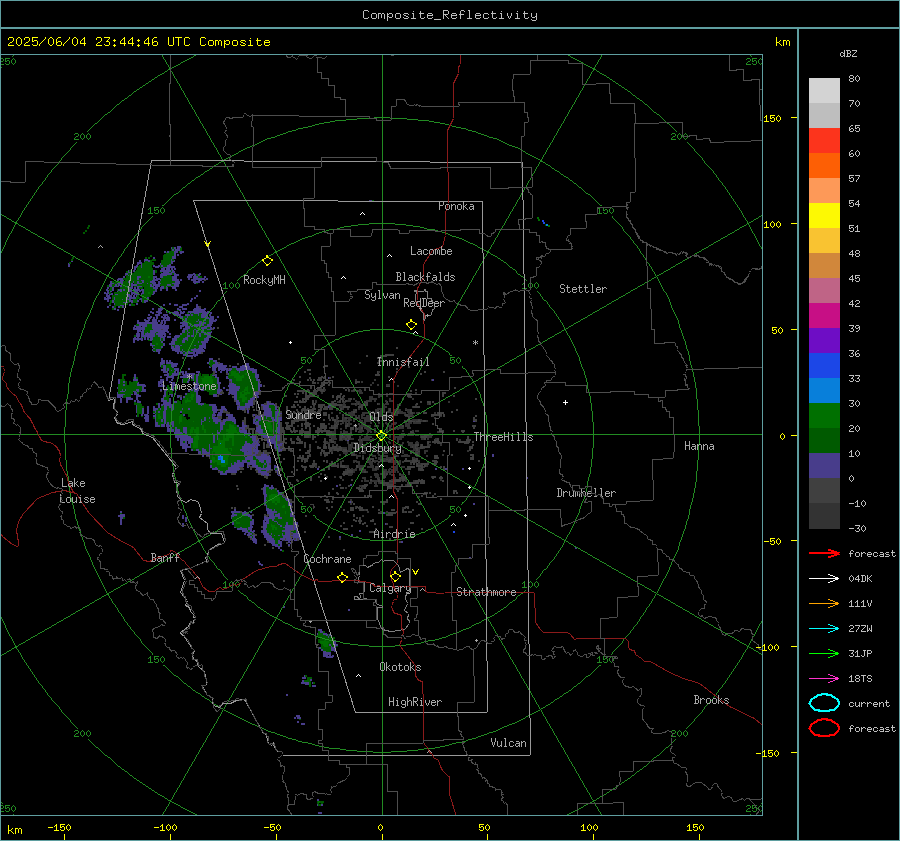
Task: Click the Stettler city label
Action: tap(583, 289)
